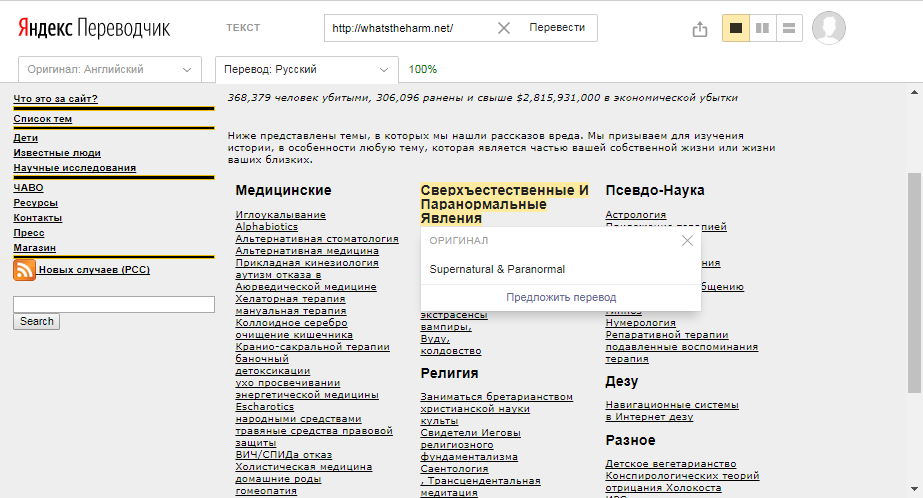Open the Астрология link

click(636, 215)
